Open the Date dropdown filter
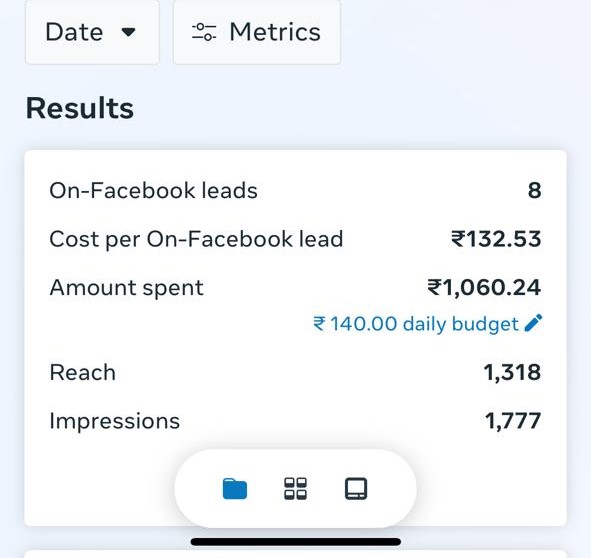Viewport: 591px width, 558px height. click(x=92, y=32)
